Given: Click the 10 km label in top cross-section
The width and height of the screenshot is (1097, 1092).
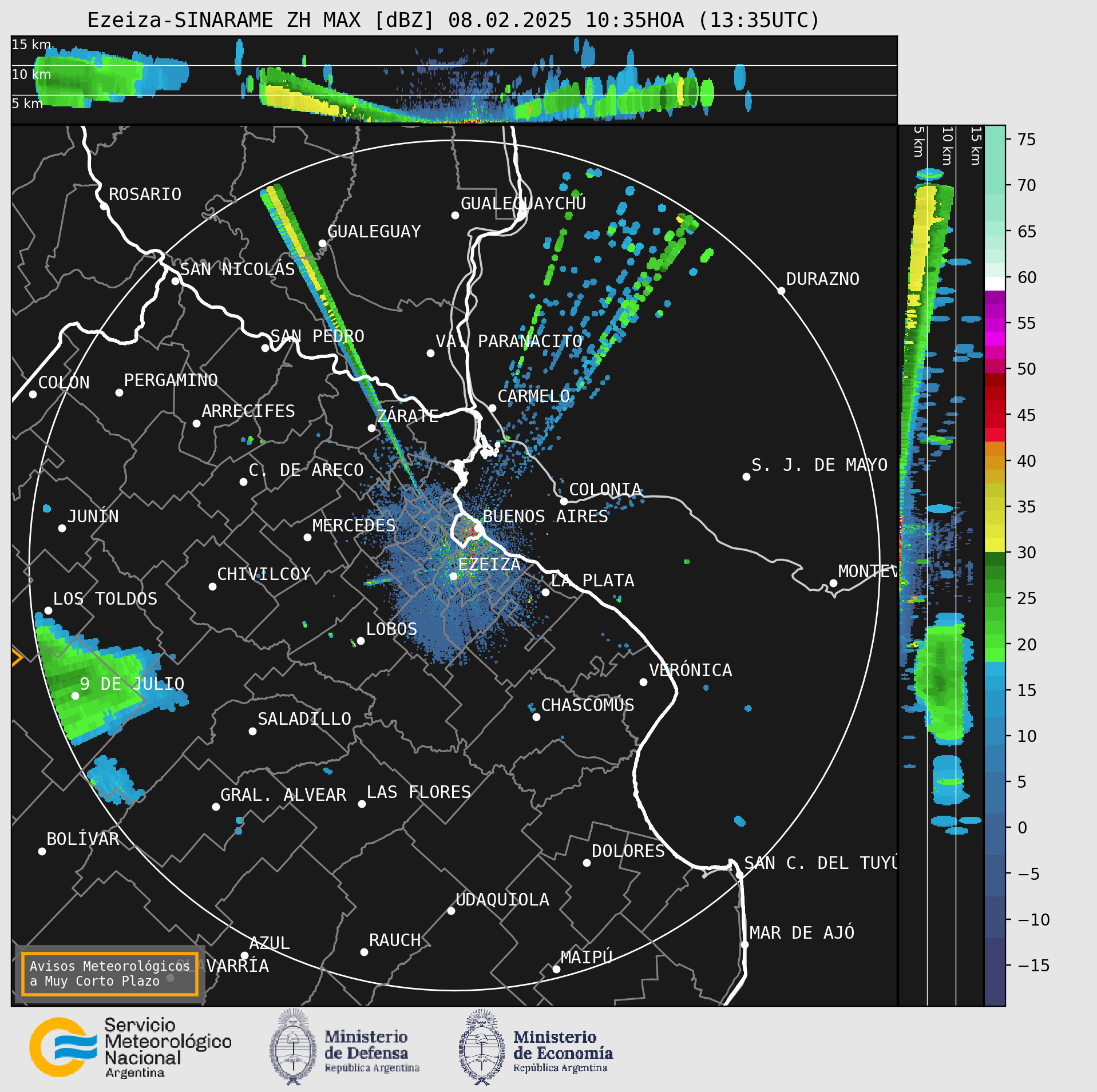Looking at the screenshot, I should pos(31,74).
